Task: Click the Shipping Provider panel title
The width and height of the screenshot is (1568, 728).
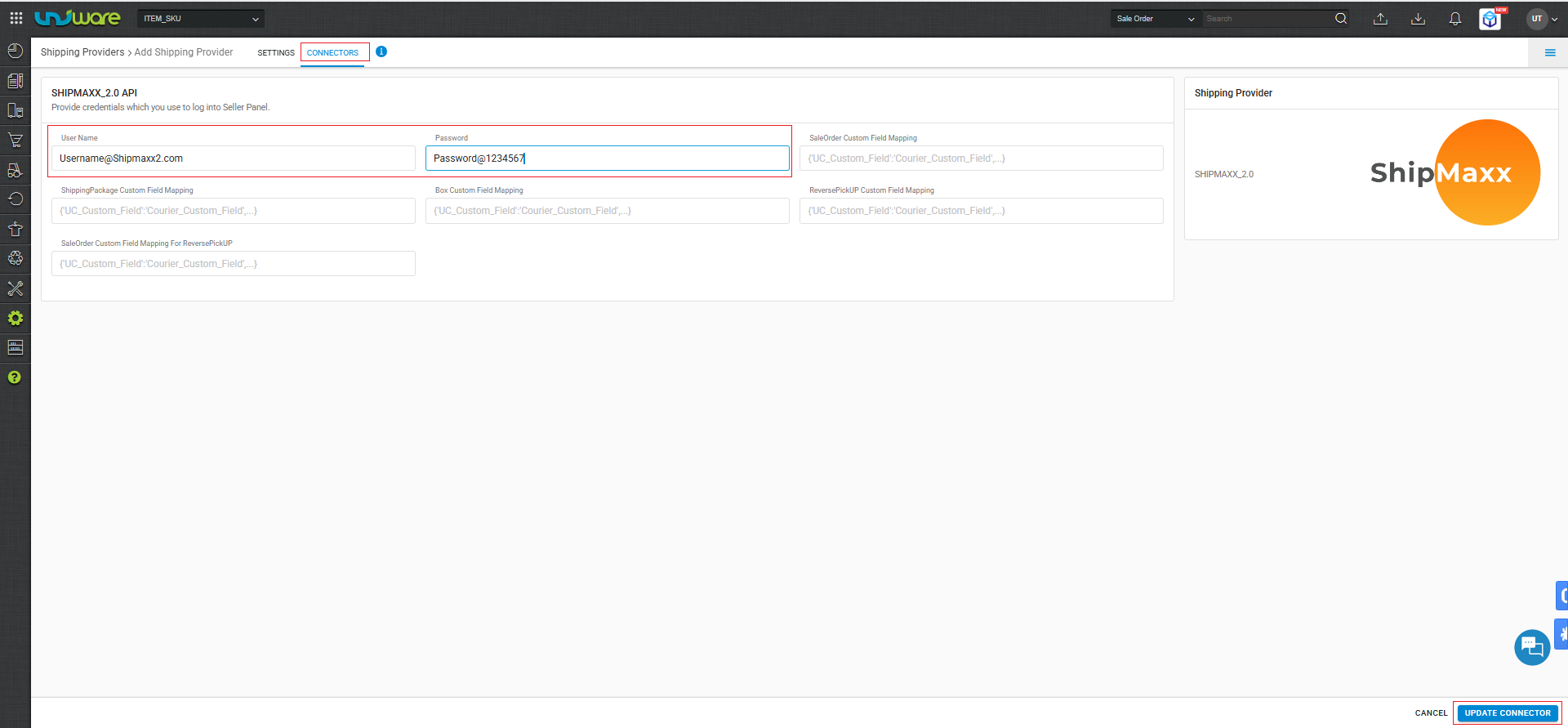Action: 1233,93
